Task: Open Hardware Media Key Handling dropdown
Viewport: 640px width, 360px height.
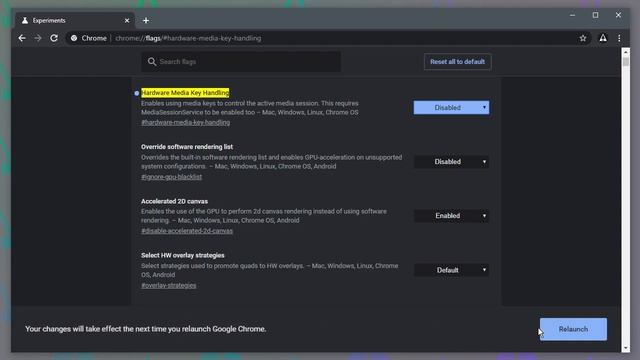Action: coord(451,108)
